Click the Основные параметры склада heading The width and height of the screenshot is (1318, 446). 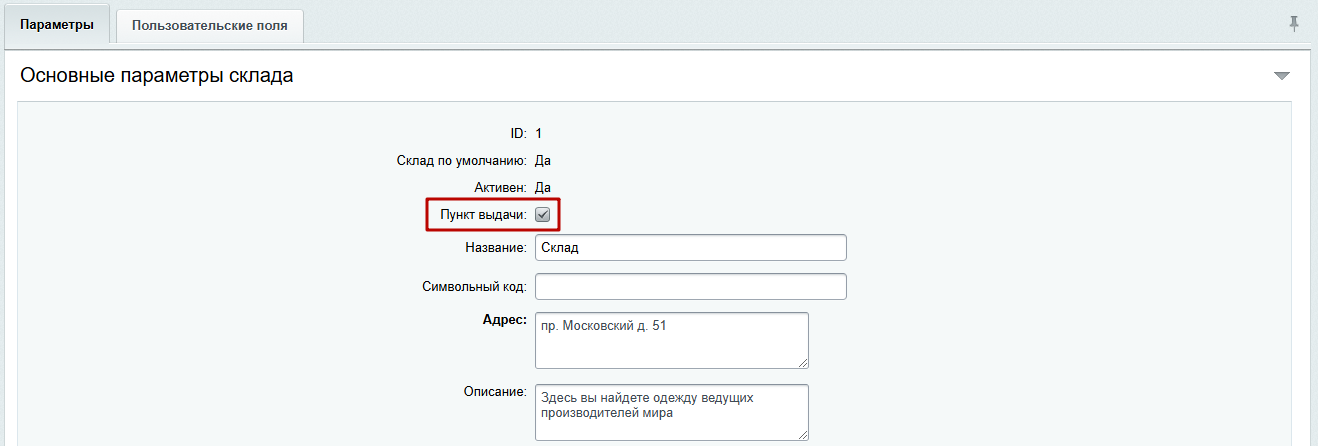[157, 75]
